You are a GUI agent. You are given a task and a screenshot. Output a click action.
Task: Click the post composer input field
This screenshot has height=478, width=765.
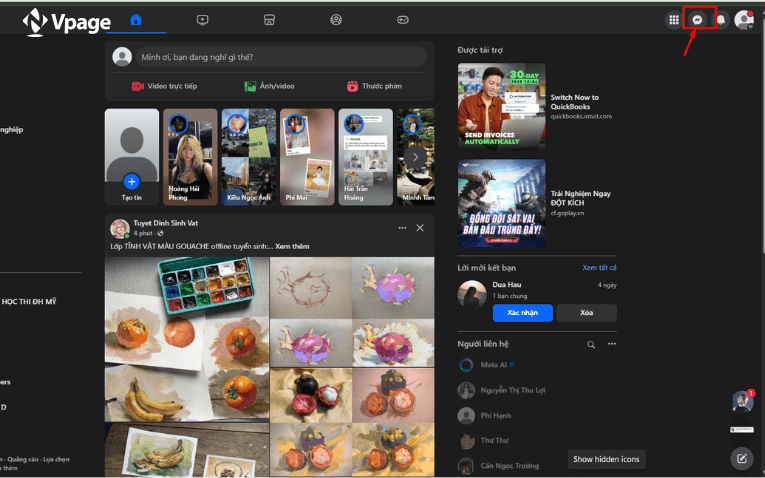pyautogui.click(x=281, y=57)
